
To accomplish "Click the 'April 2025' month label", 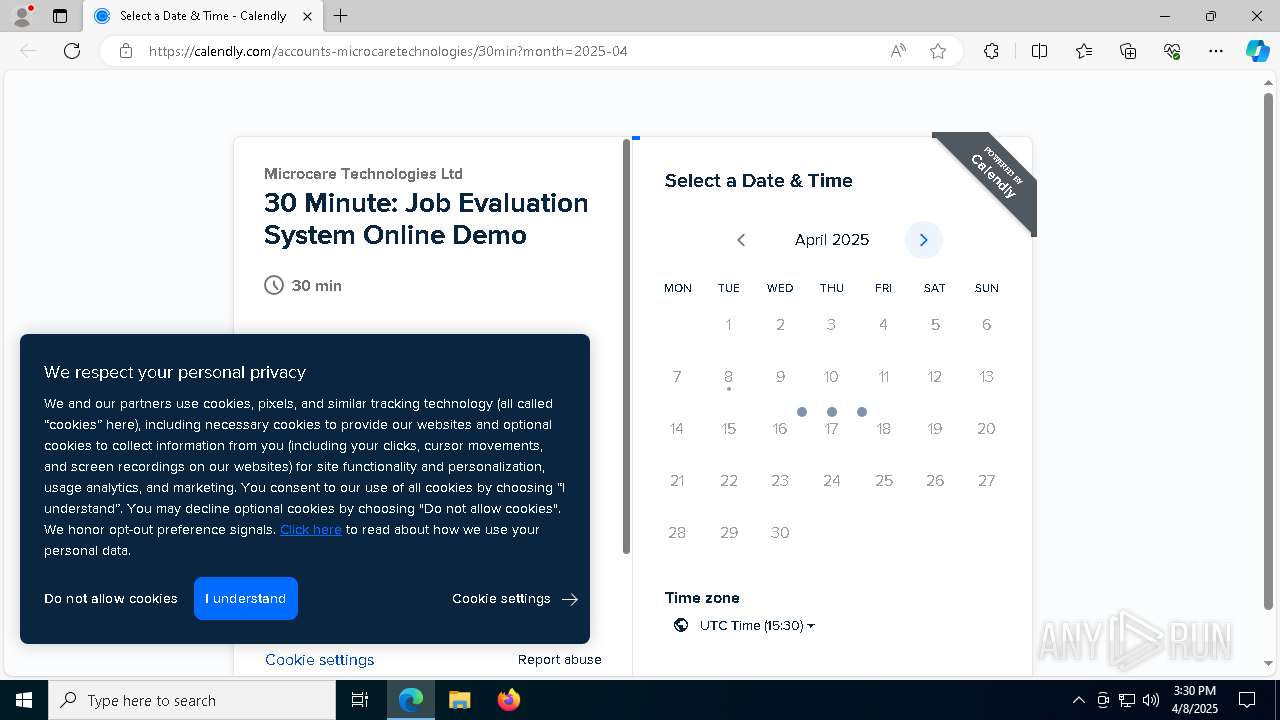I will 832,240.
